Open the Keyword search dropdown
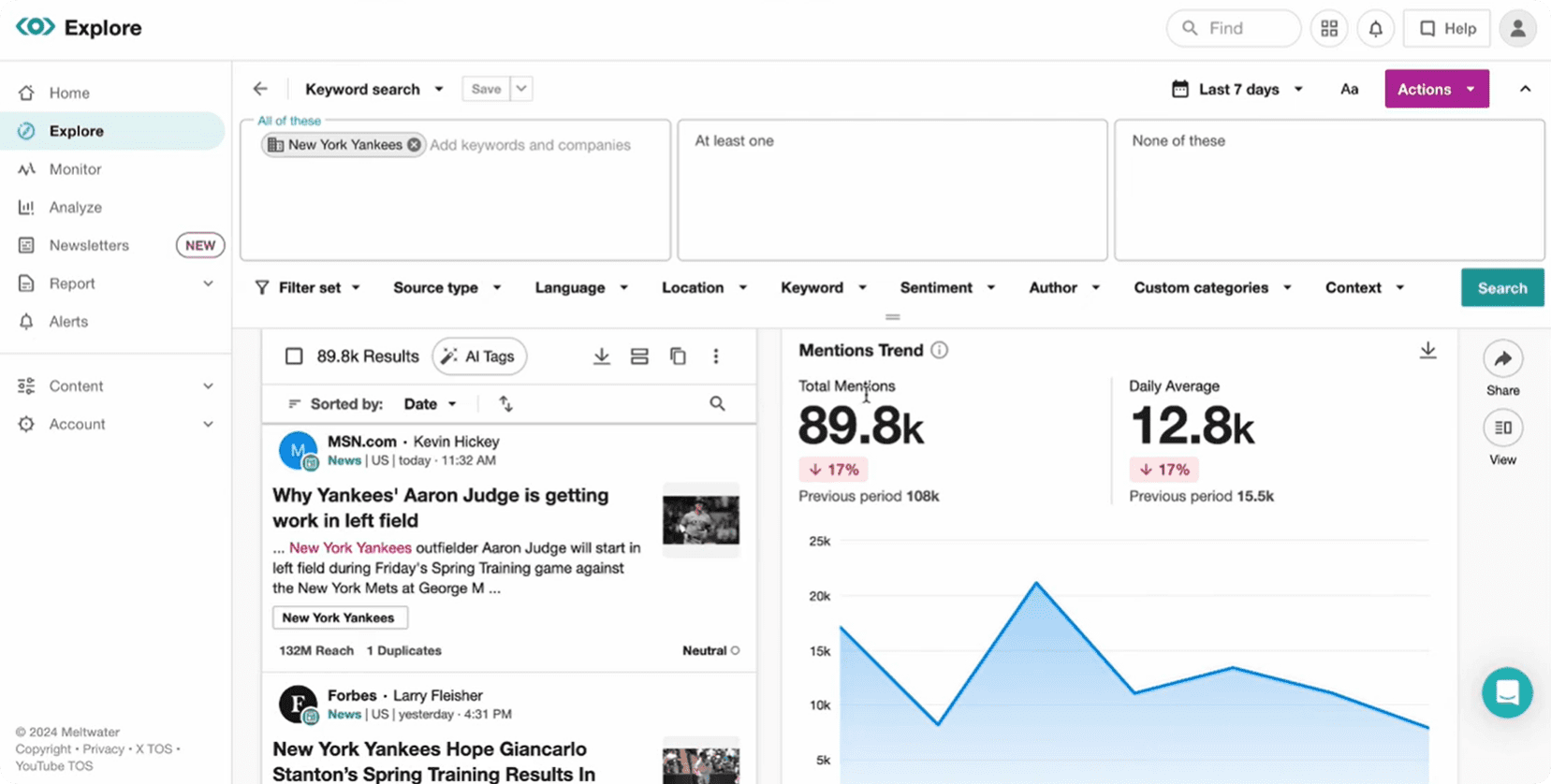The image size is (1551, 784). click(374, 89)
